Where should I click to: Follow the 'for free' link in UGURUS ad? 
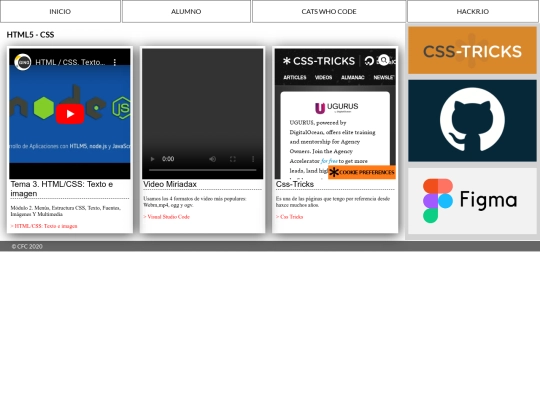tap(329, 161)
